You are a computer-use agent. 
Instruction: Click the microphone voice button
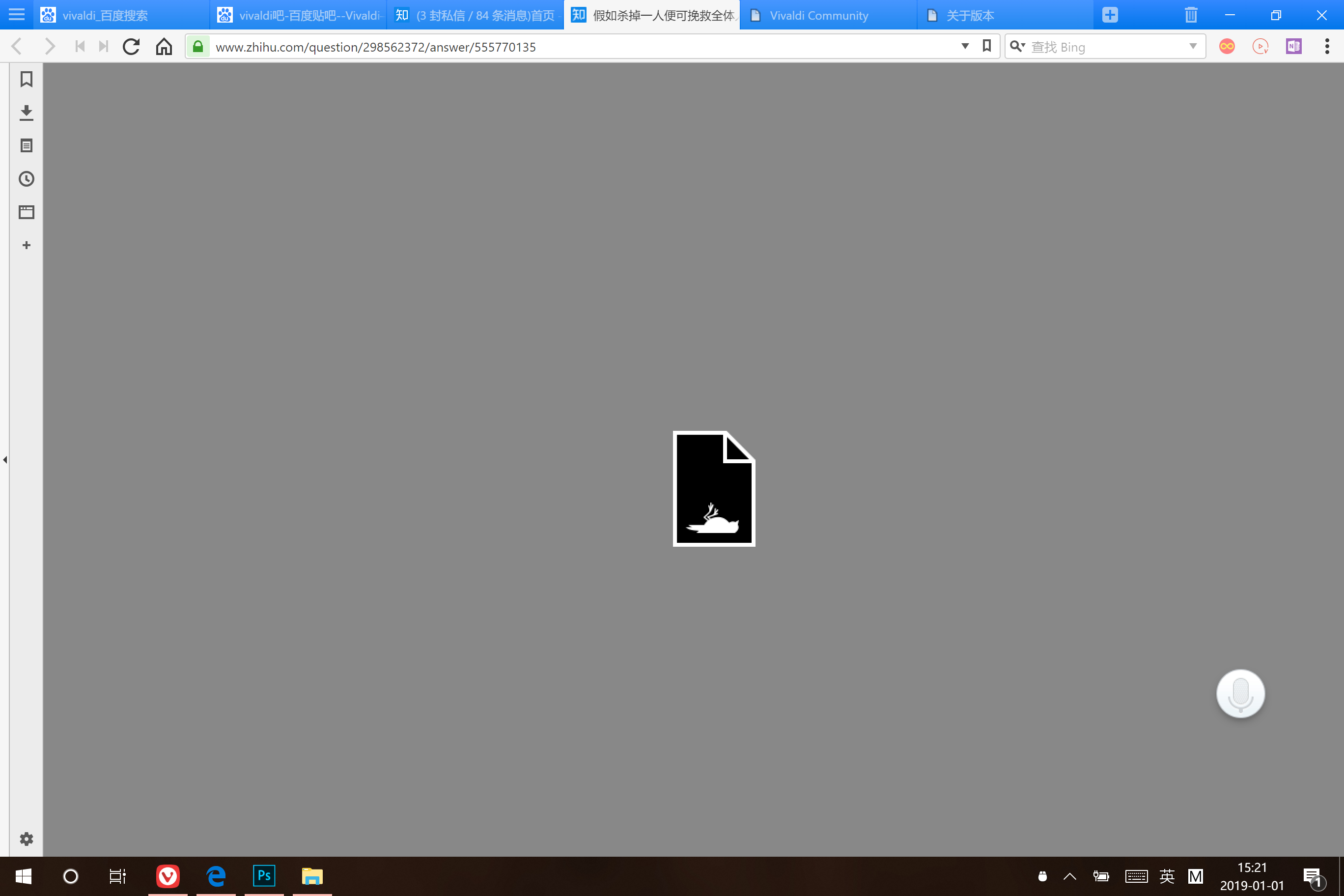point(1240,694)
